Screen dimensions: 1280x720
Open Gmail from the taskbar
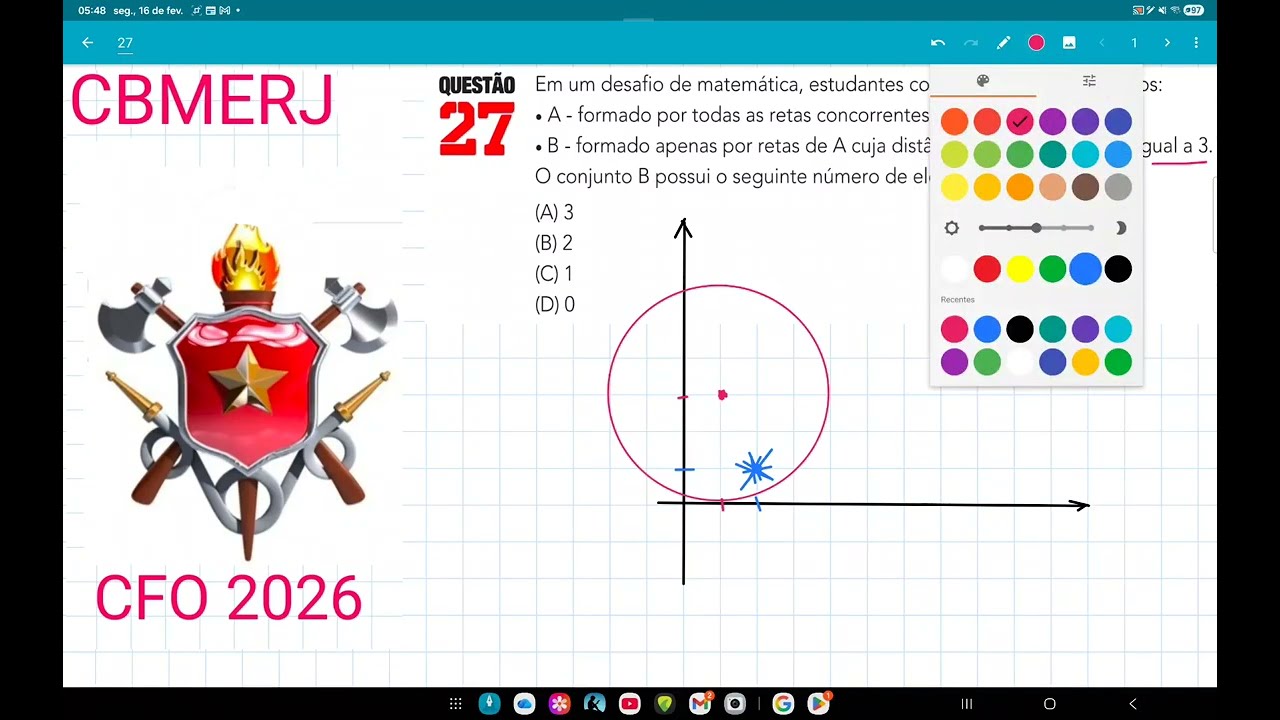[700, 704]
